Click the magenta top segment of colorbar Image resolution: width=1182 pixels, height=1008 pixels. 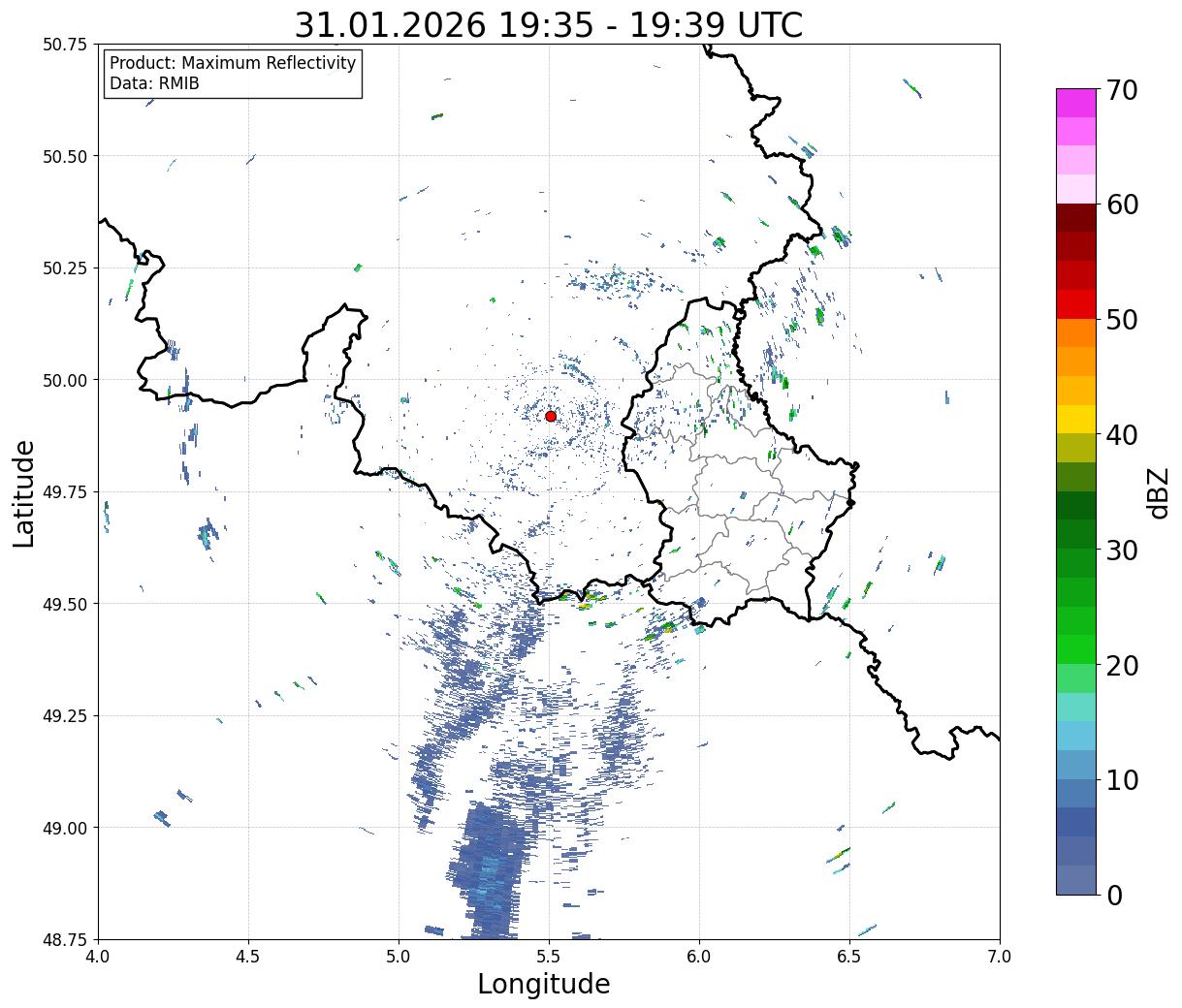(x=1076, y=103)
